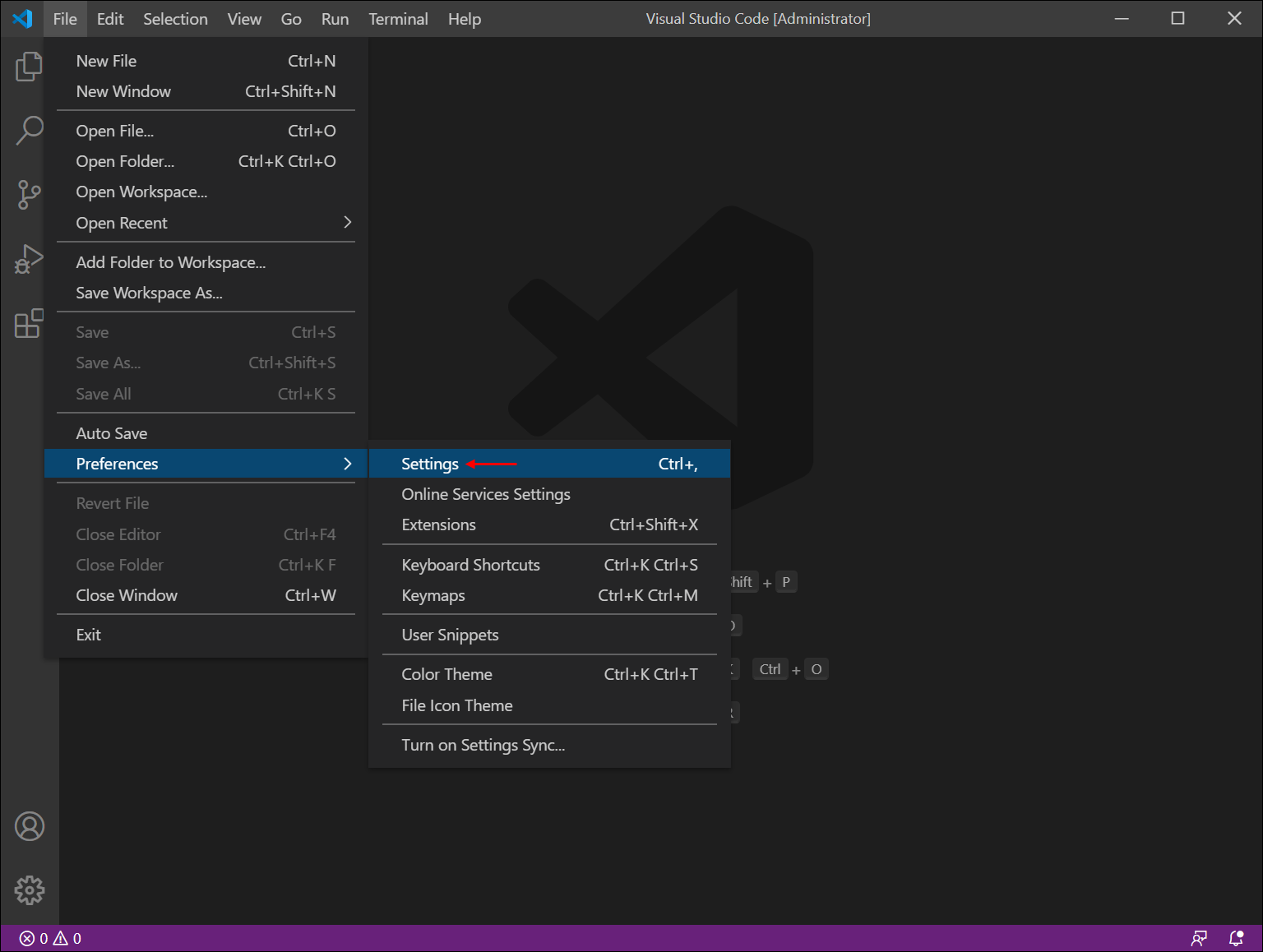
Task: Click the File menu
Action: point(65,19)
